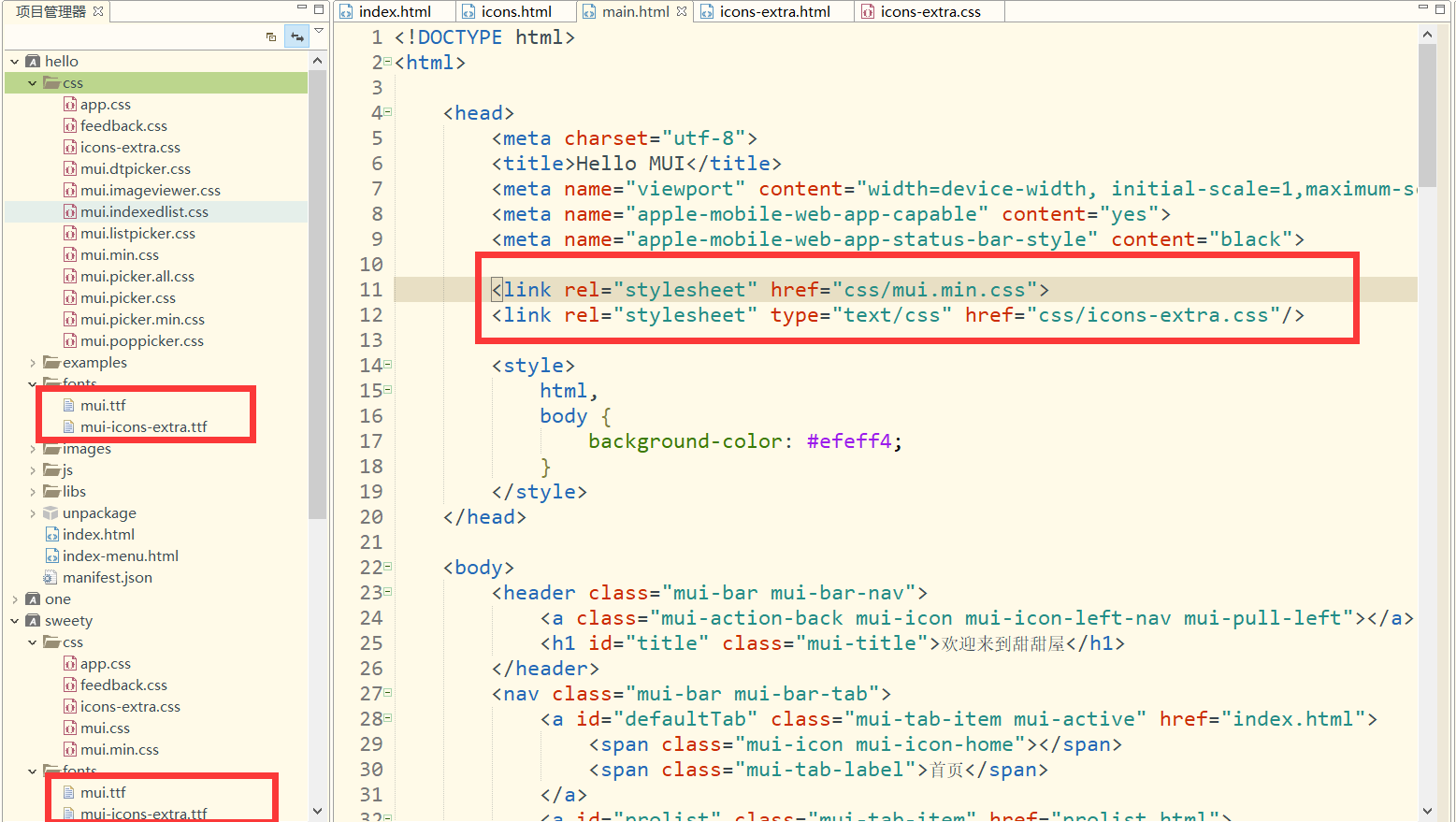Fold the body block at line 22
Screen dimensions: 1456x822
(x=387, y=567)
